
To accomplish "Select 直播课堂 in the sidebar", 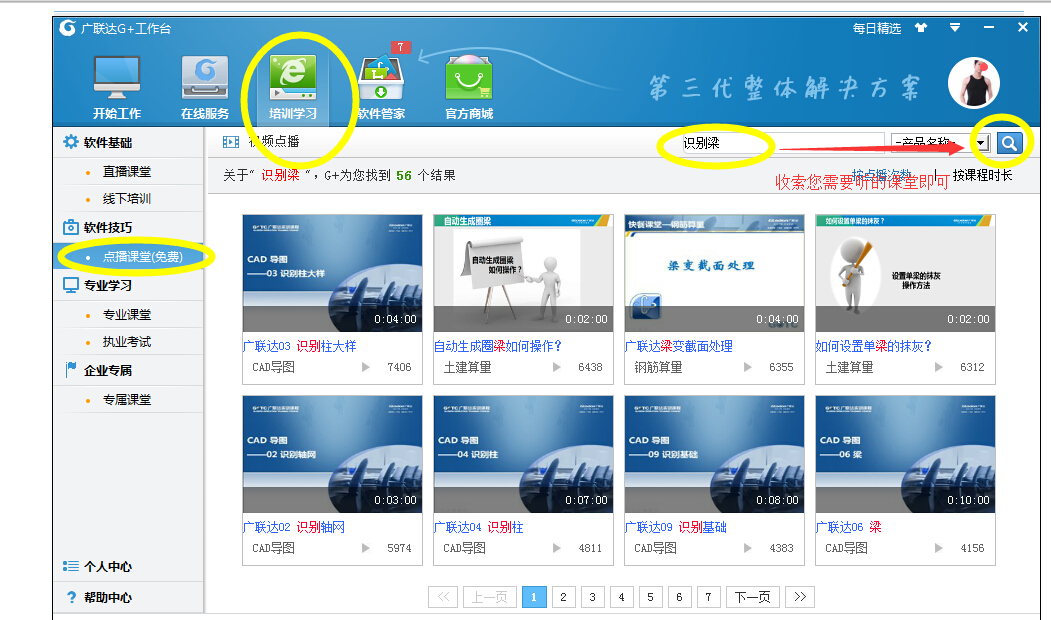I will point(127,172).
